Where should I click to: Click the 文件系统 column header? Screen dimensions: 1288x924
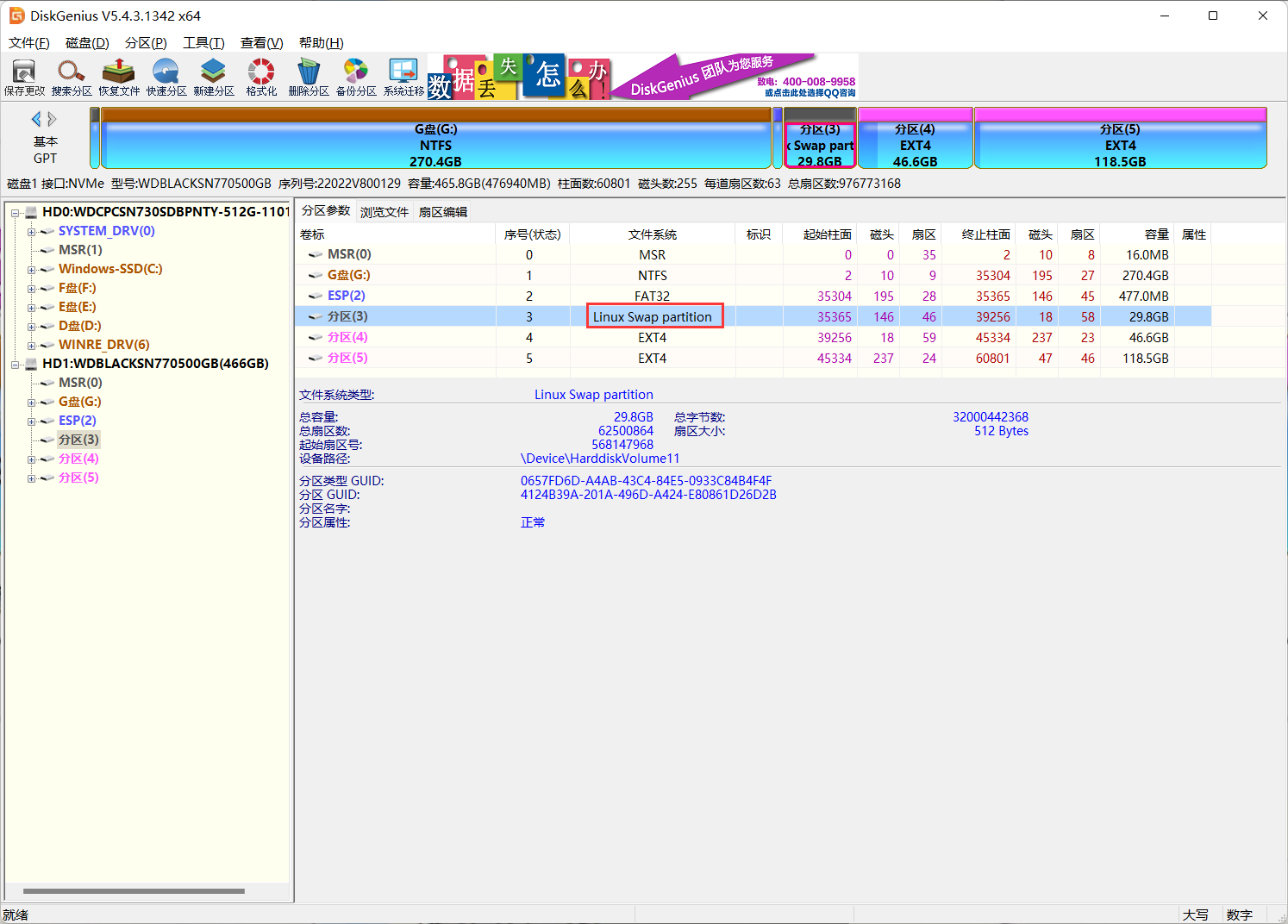coord(653,234)
